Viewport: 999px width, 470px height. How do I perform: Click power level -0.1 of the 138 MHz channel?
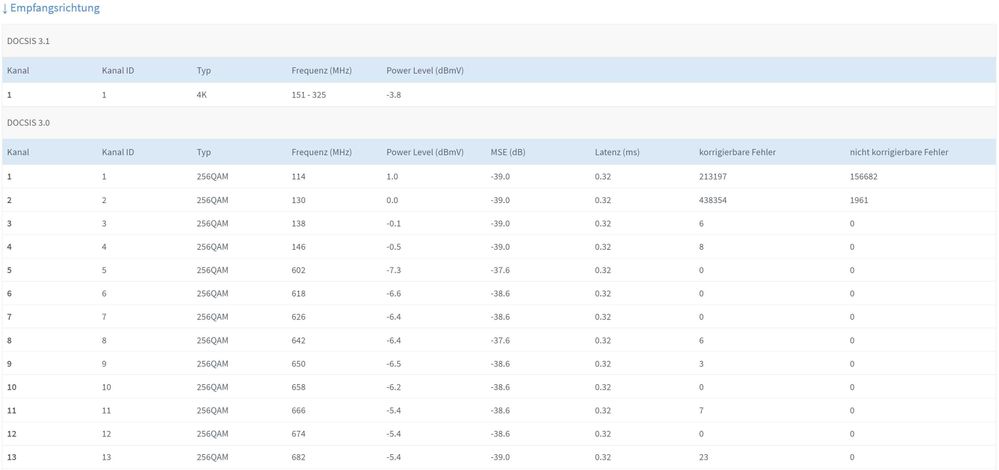point(394,224)
